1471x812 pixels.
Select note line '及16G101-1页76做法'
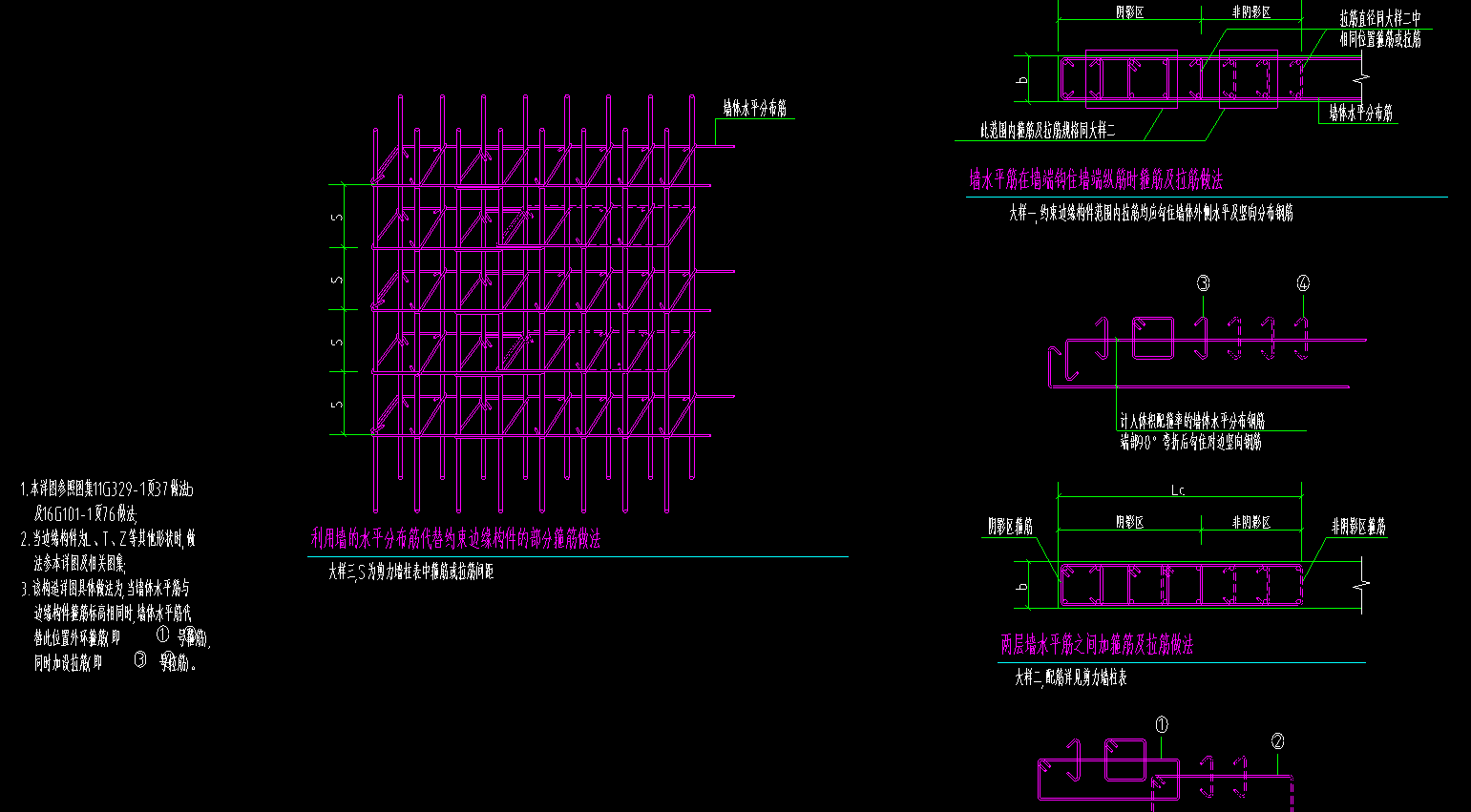(86, 514)
